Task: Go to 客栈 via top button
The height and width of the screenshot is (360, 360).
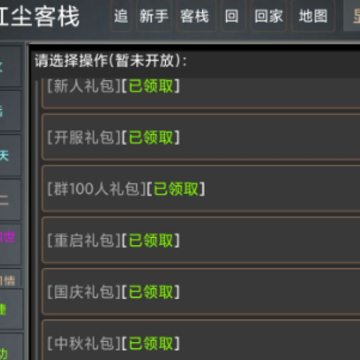Action: pos(195,16)
